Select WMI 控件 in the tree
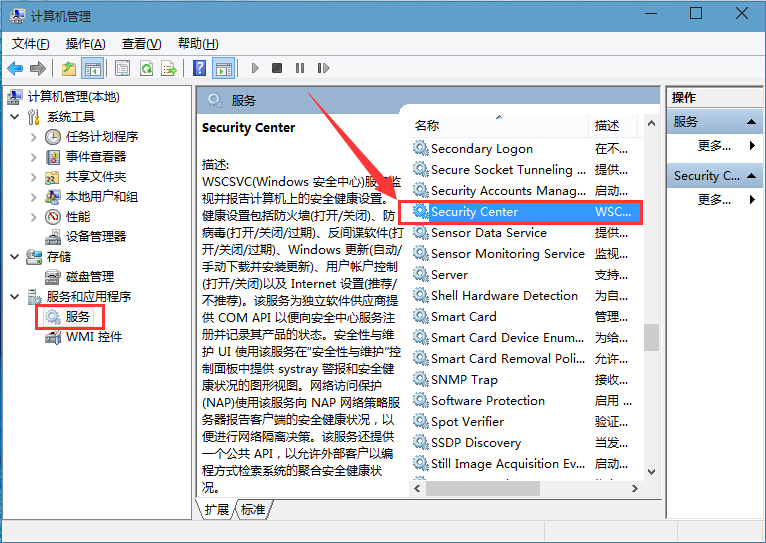 click(x=94, y=336)
